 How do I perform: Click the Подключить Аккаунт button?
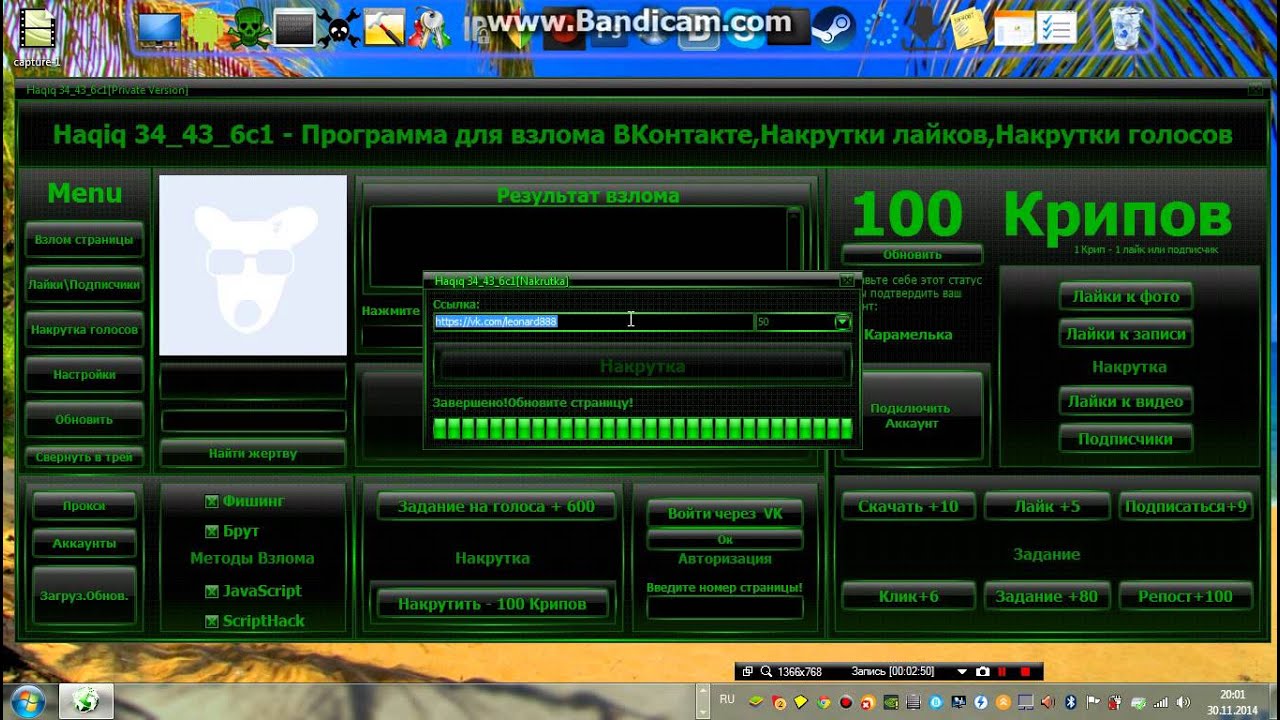(910, 416)
